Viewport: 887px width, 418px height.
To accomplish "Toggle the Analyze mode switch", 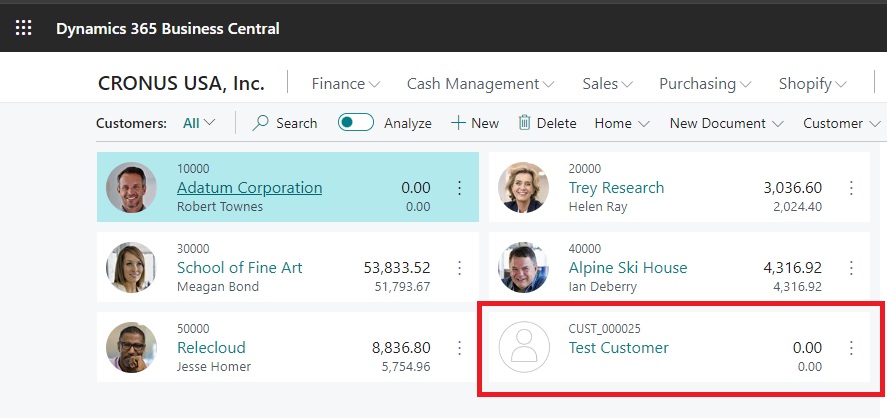I will 356,122.
